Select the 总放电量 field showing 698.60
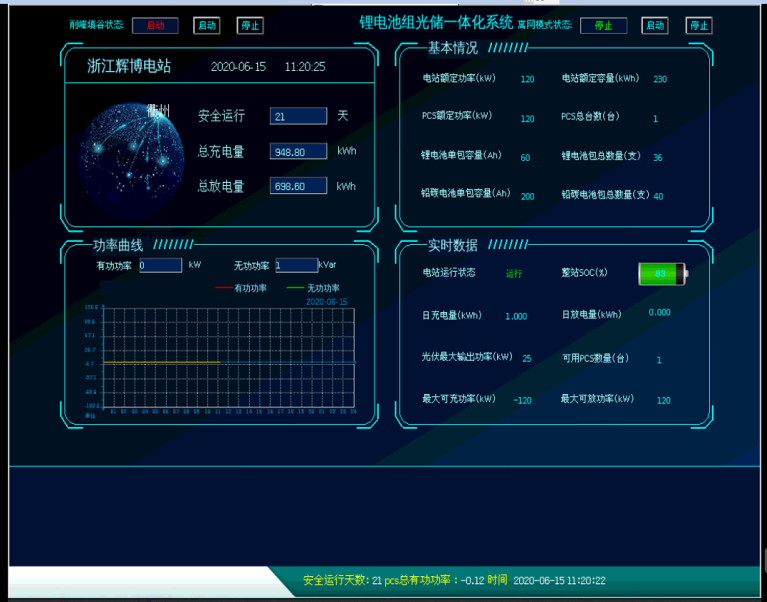767x602 pixels. (298, 186)
